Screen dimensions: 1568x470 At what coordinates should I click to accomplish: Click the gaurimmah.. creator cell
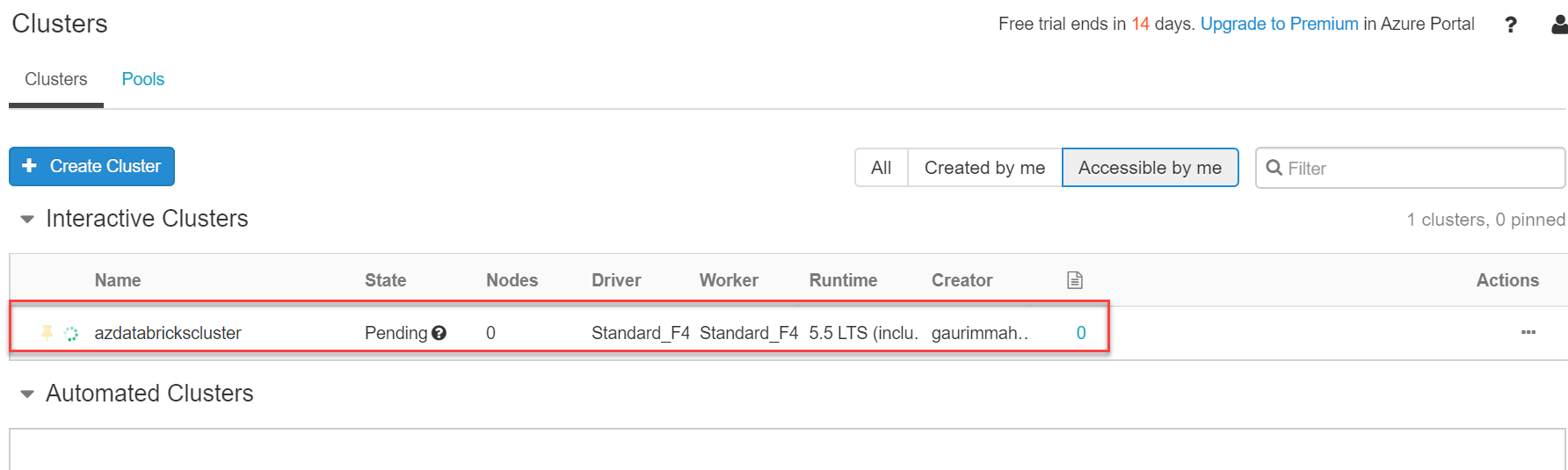pos(980,333)
